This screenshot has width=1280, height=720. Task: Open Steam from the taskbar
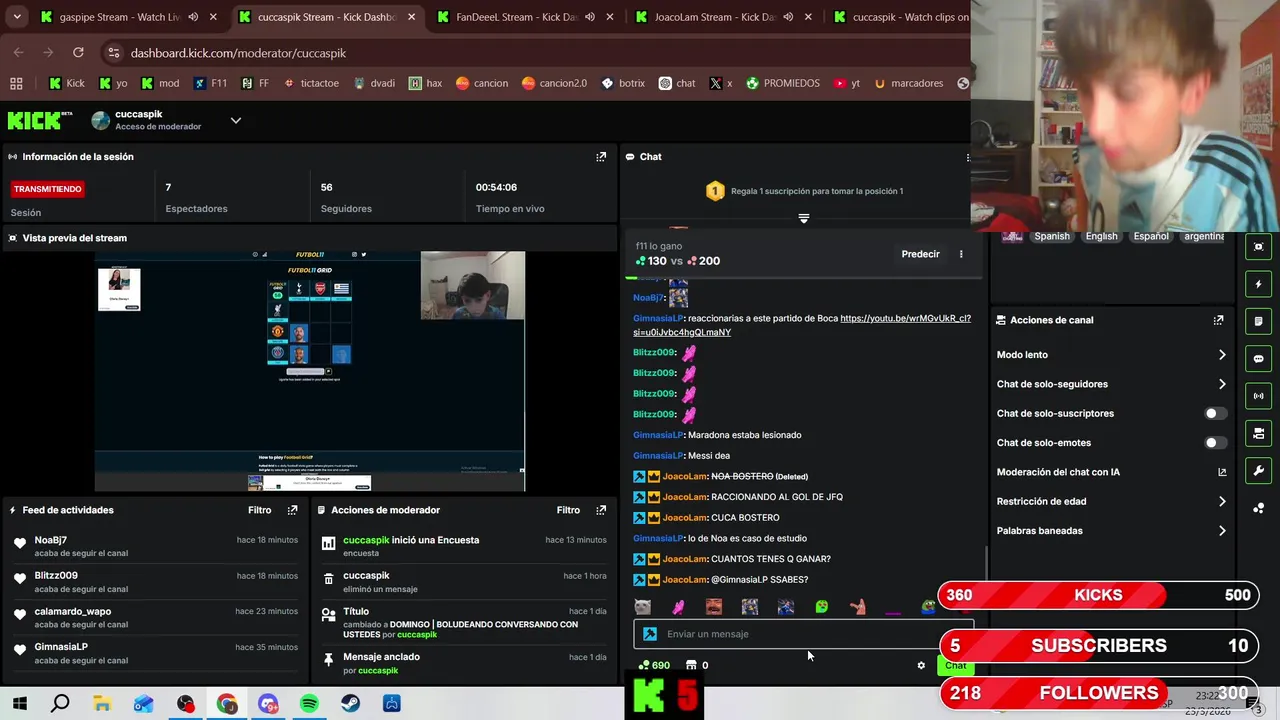(x=351, y=704)
